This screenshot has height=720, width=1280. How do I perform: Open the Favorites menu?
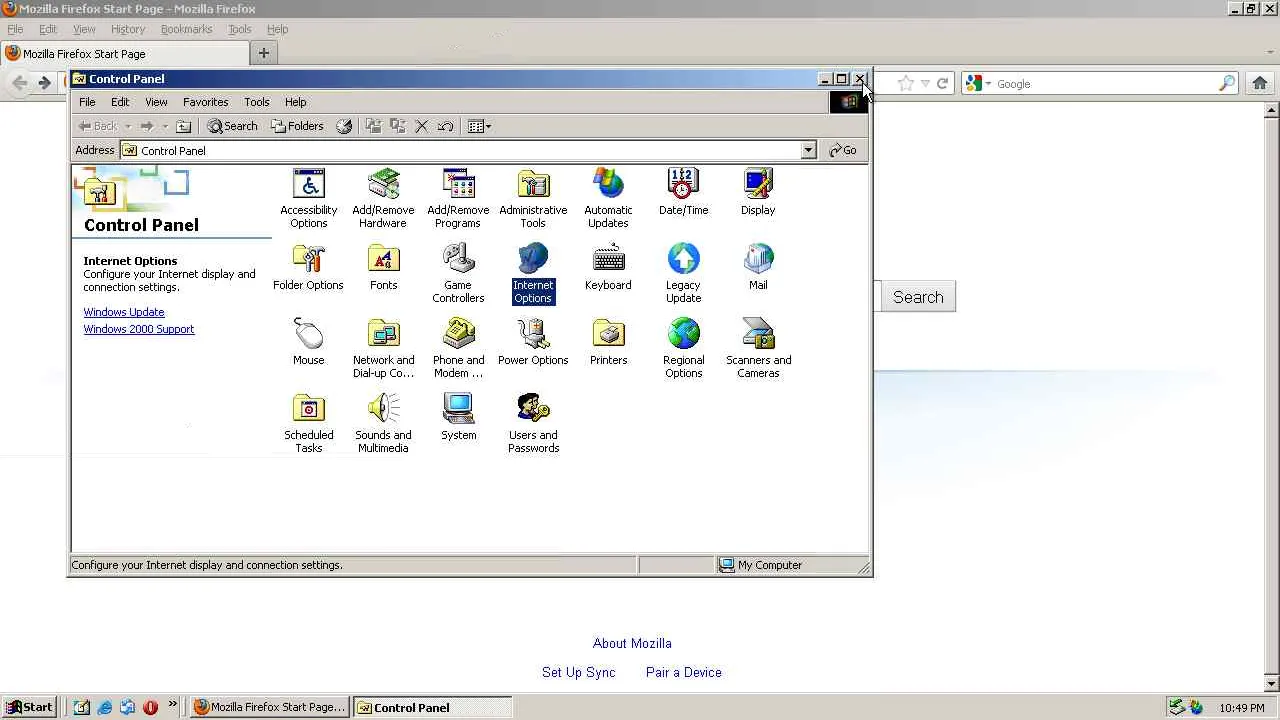(205, 102)
